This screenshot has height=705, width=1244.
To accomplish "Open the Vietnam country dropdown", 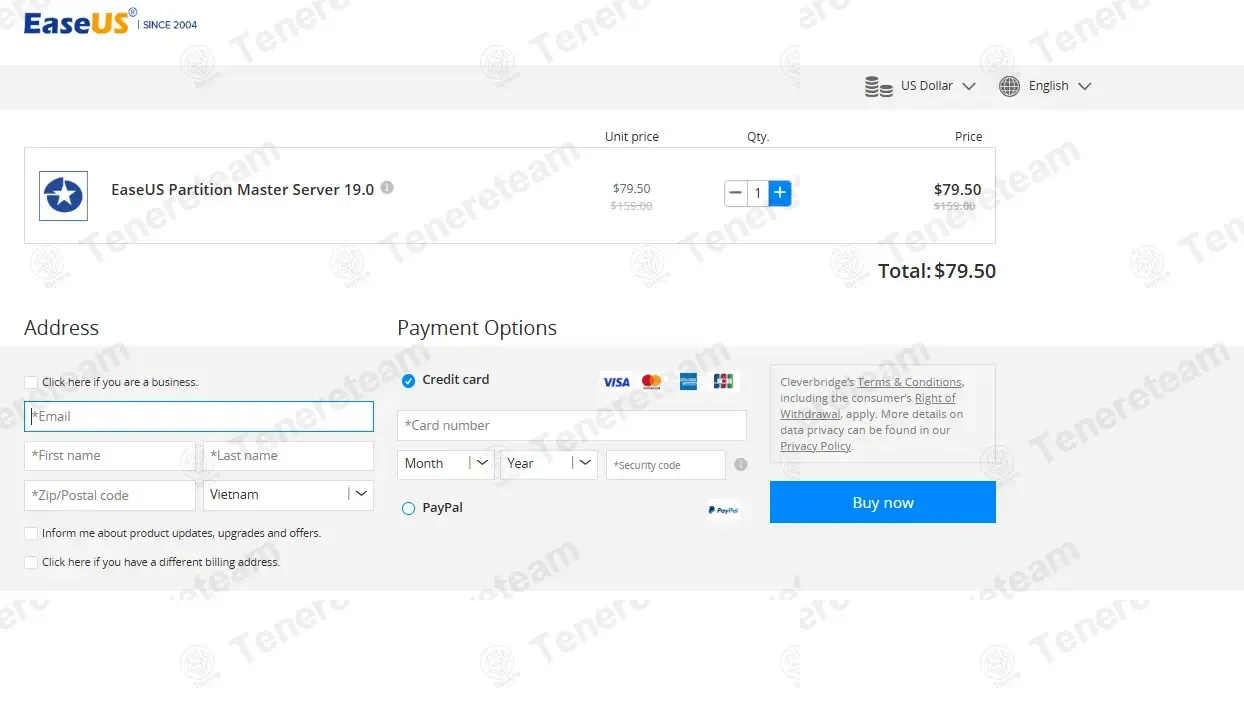I will [x=288, y=494].
